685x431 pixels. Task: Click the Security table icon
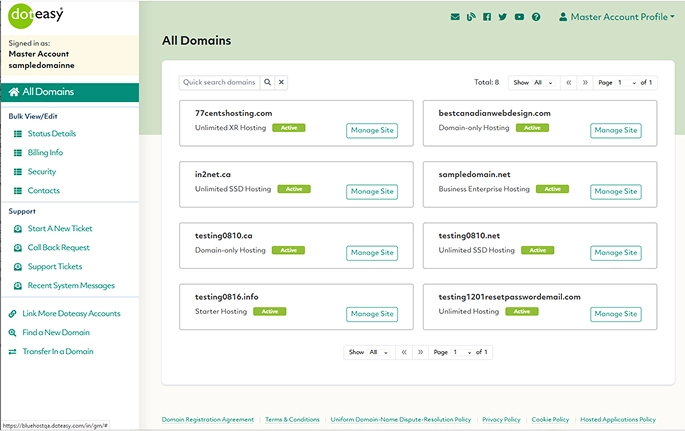[x=18, y=172]
